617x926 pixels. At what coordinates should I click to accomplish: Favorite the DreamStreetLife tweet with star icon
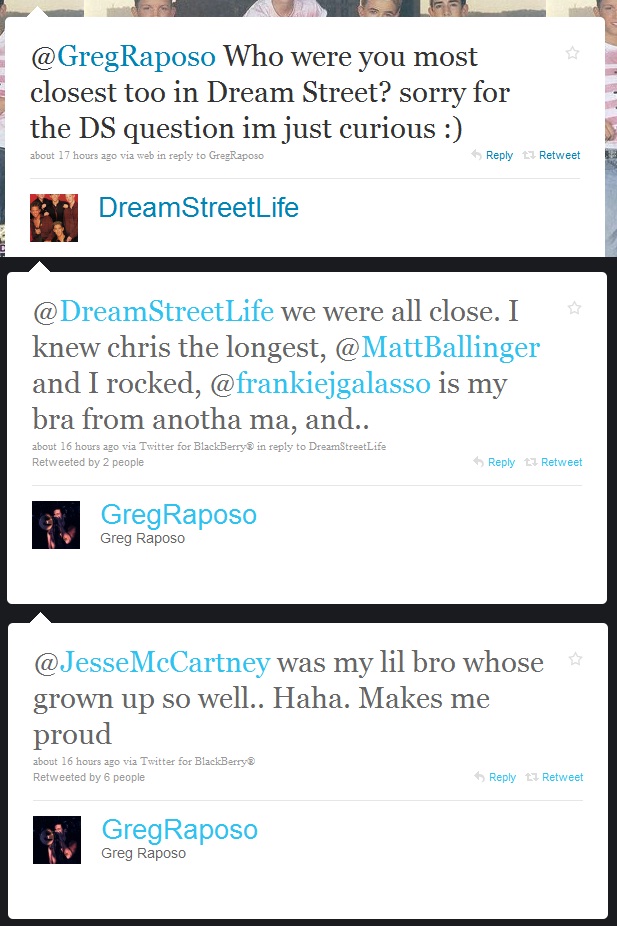[572, 53]
